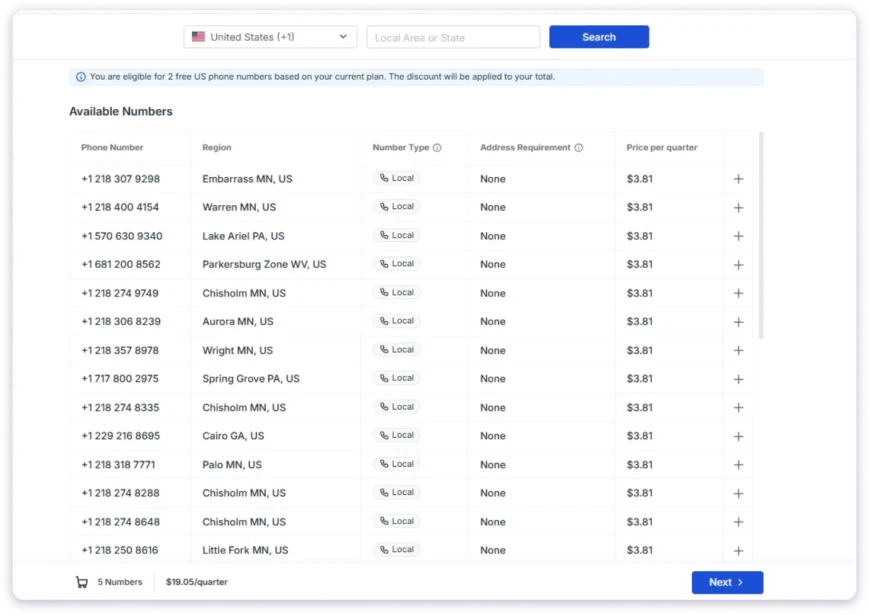Add Parkersburg Zone WV number to cart

point(738,265)
